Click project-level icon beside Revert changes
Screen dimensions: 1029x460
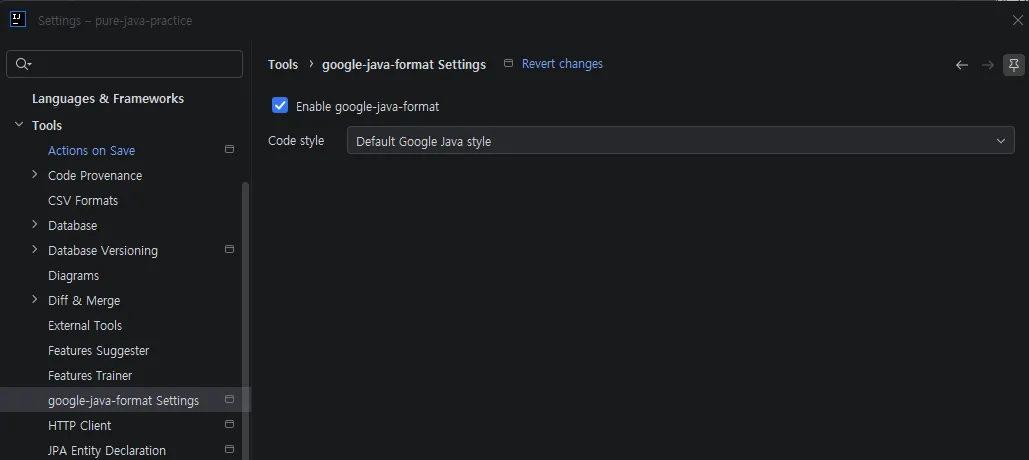(x=508, y=63)
